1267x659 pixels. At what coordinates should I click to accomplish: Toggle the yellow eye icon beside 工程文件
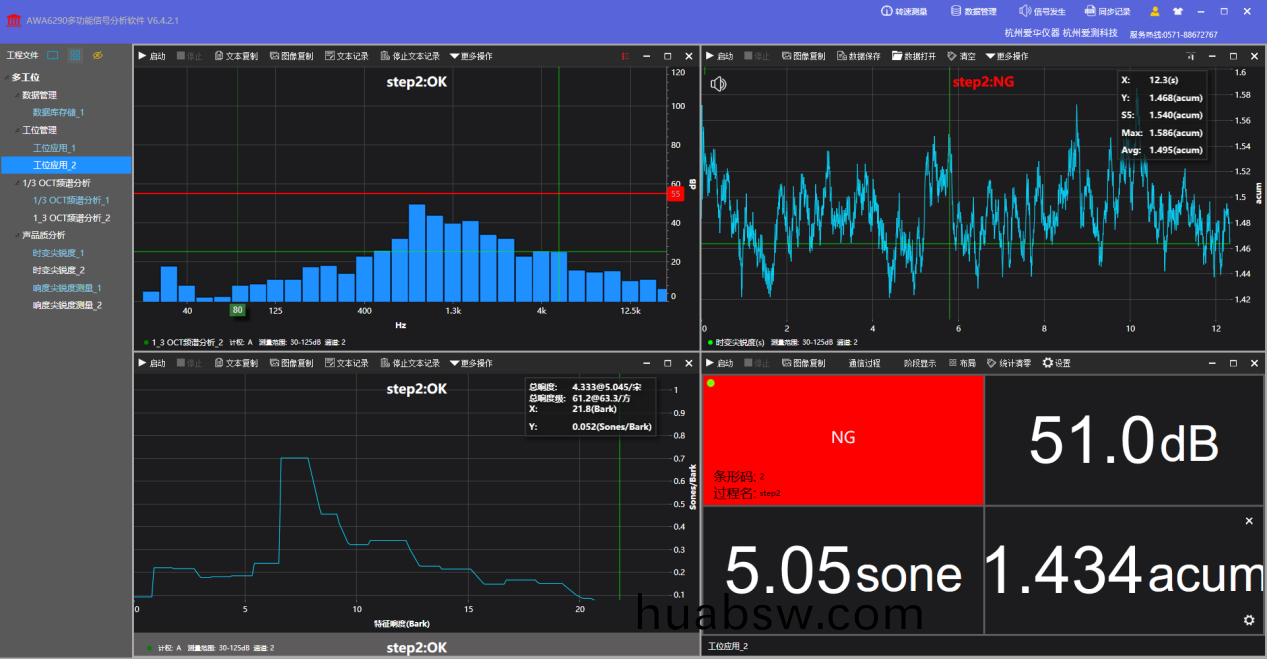[98, 55]
